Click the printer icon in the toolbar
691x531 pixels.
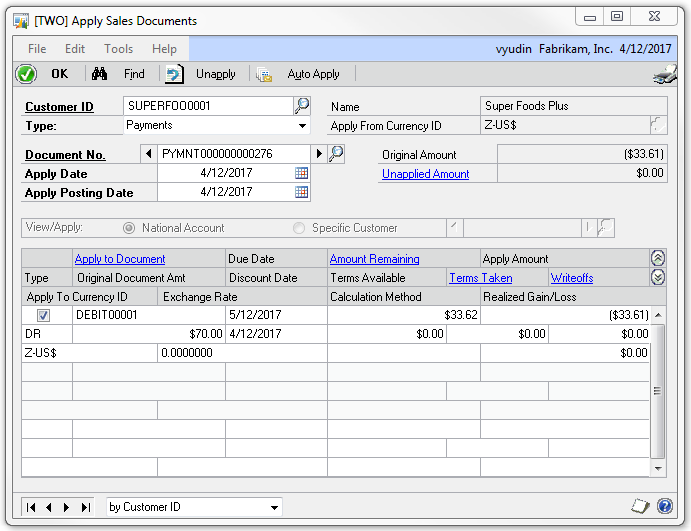pyautogui.click(x=664, y=75)
